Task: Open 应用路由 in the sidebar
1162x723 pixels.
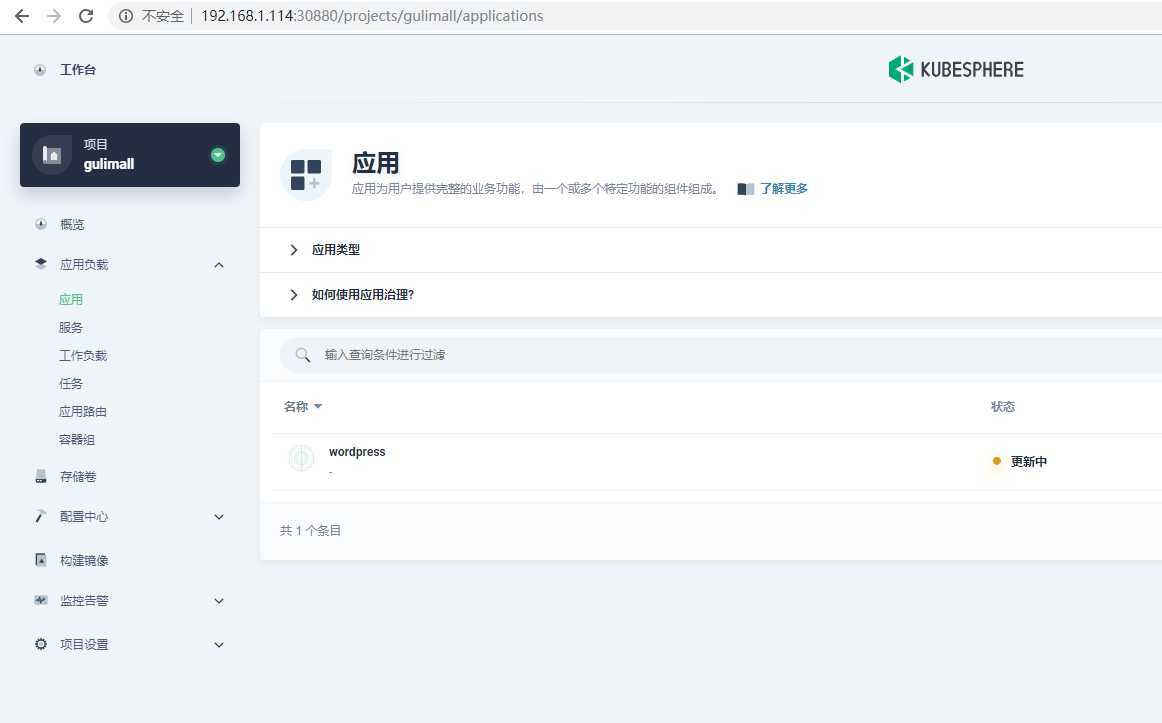Action: [83, 412]
